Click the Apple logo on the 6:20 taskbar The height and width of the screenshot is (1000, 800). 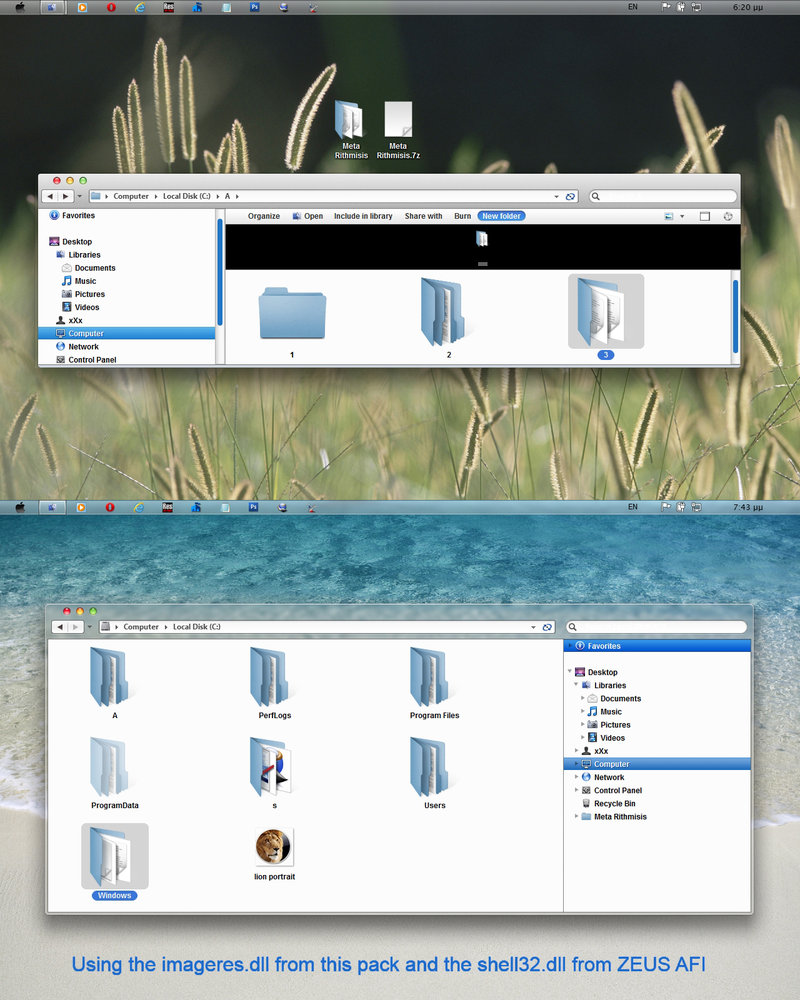20,8
